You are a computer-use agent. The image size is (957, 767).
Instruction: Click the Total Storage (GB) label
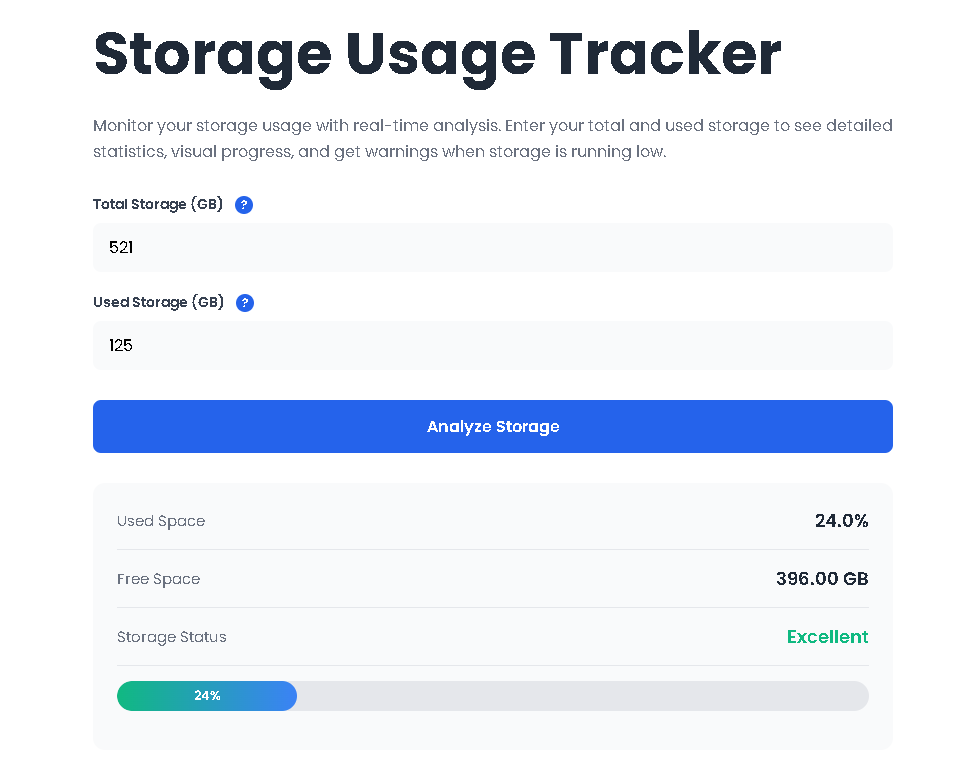coord(157,204)
